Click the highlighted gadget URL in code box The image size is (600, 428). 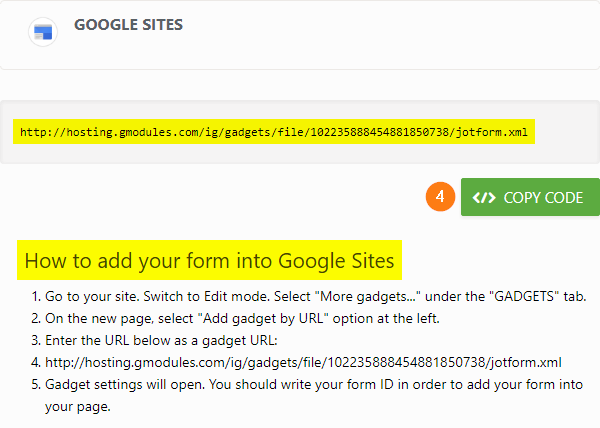(x=277, y=131)
